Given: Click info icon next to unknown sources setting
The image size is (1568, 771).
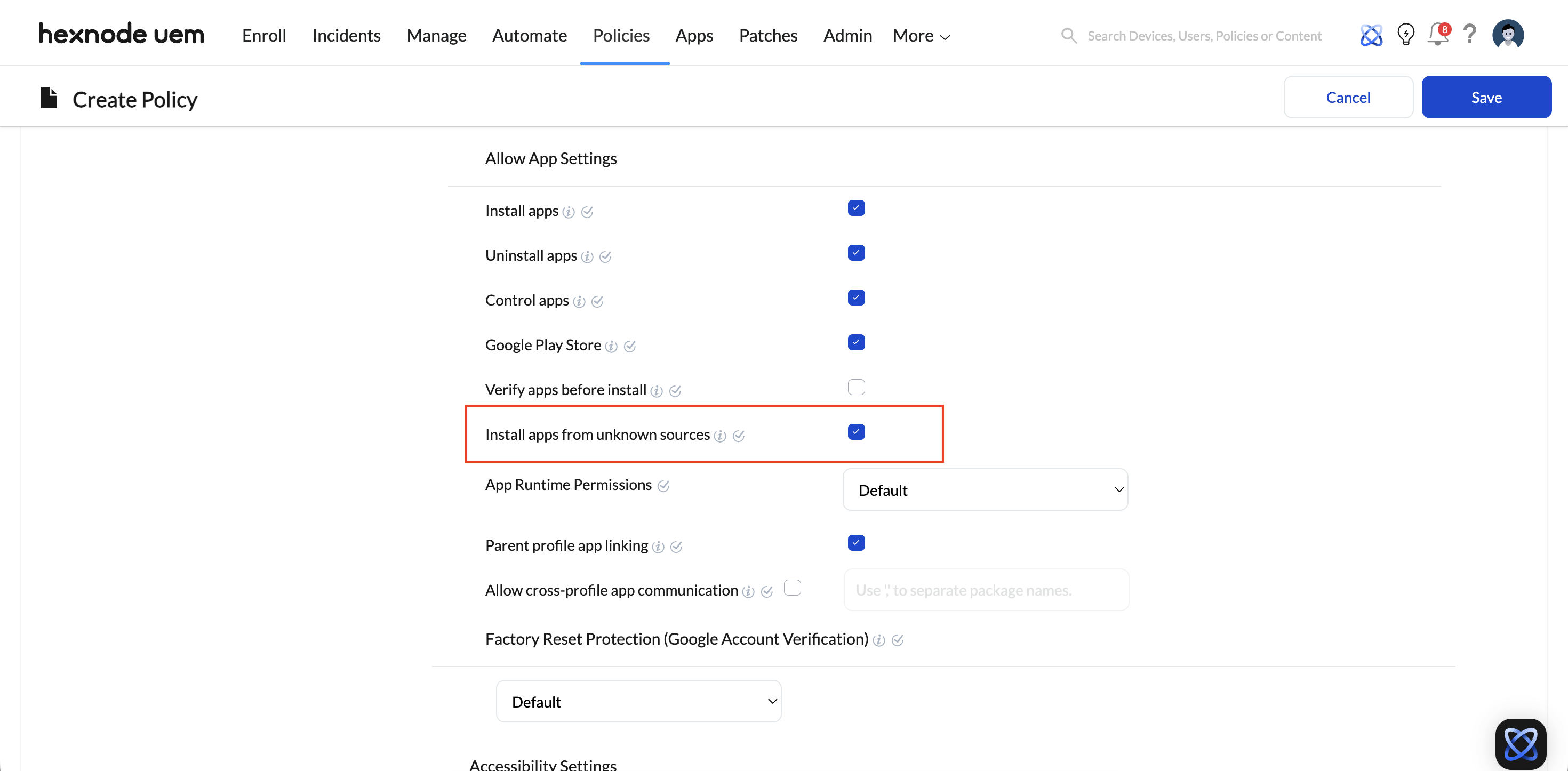Looking at the screenshot, I should point(720,436).
